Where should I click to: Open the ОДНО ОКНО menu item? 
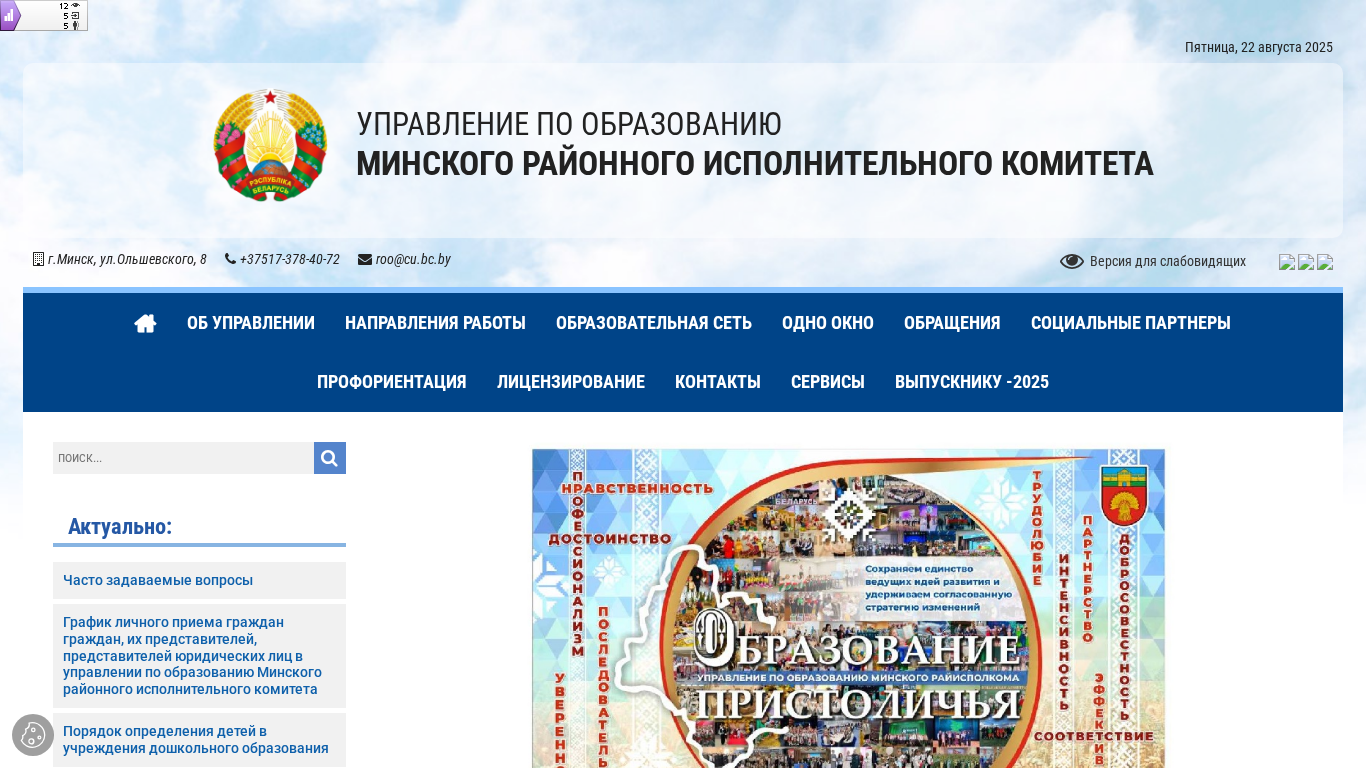[x=828, y=323]
